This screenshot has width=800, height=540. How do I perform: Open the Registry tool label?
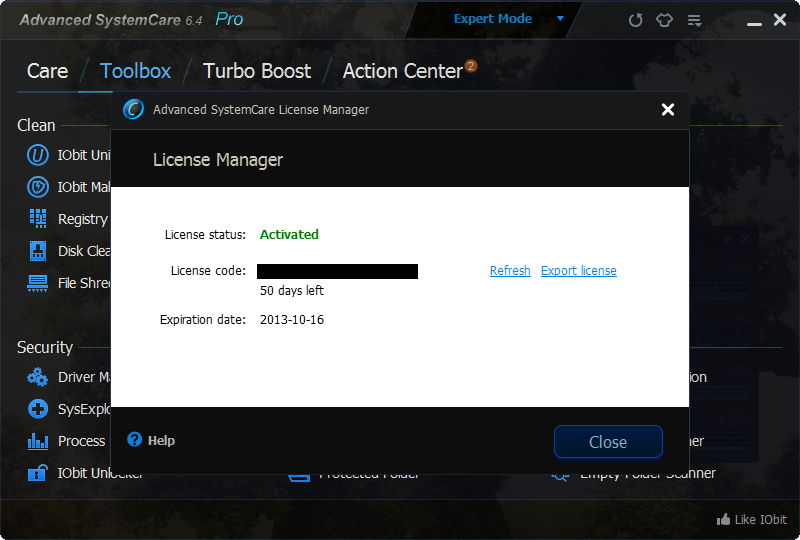[83, 219]
